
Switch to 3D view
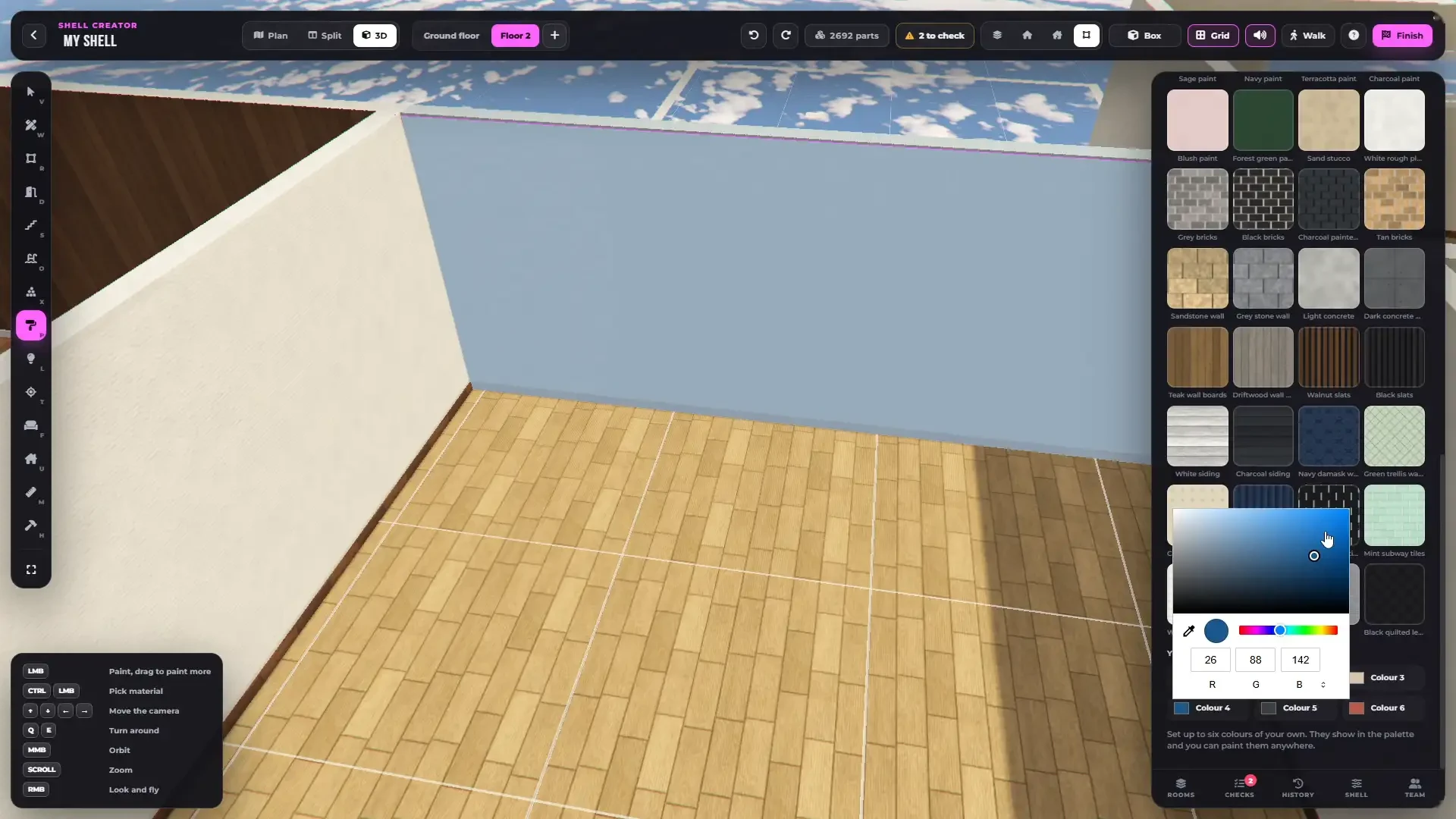click(x=375, y=35)
